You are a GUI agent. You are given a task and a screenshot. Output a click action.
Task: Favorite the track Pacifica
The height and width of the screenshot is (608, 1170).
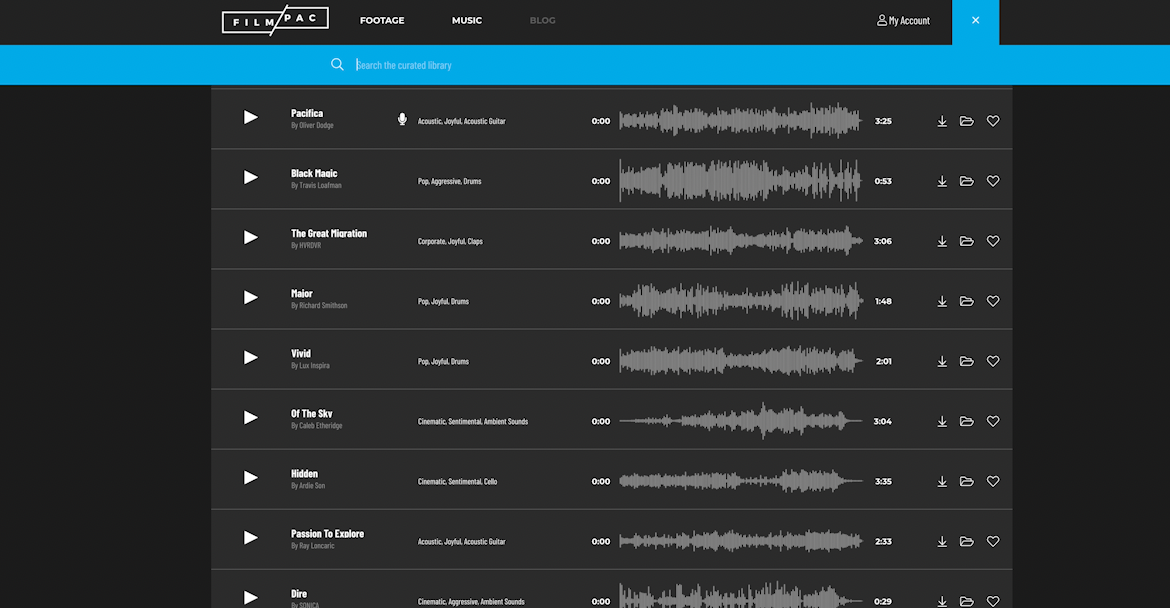tap(992, 120)
